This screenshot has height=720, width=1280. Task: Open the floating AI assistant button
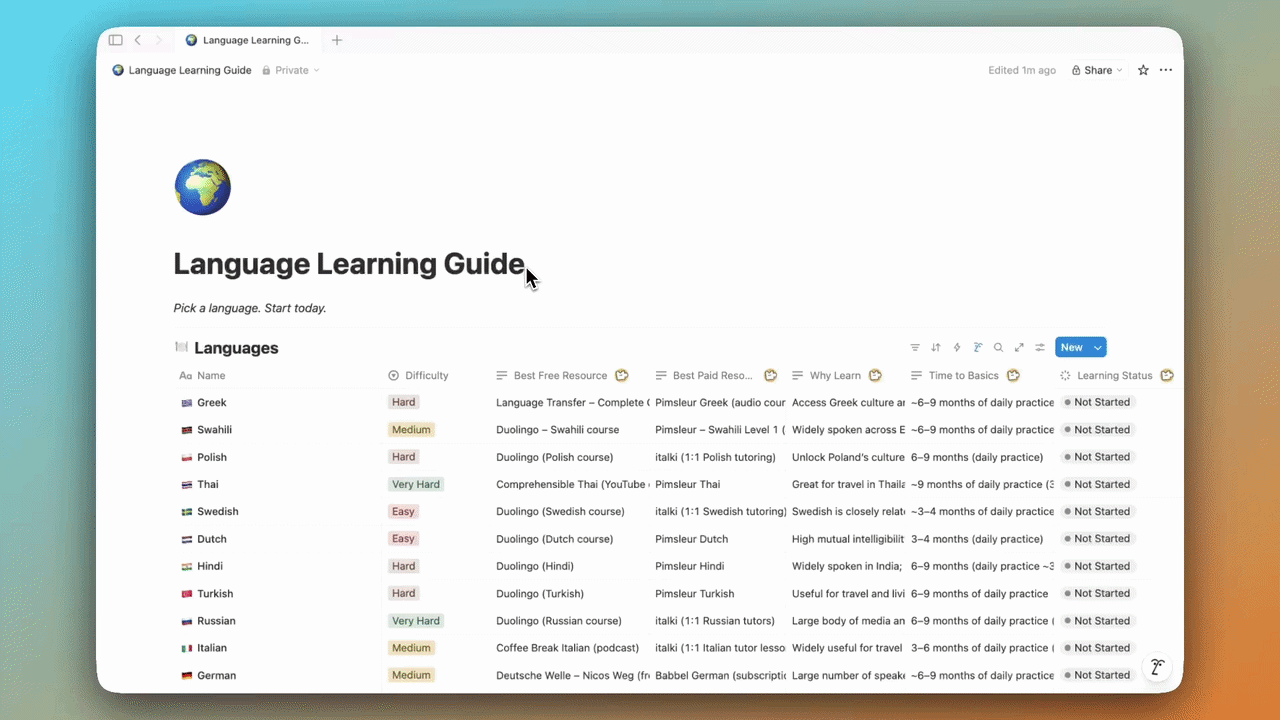click(1158, 667)
